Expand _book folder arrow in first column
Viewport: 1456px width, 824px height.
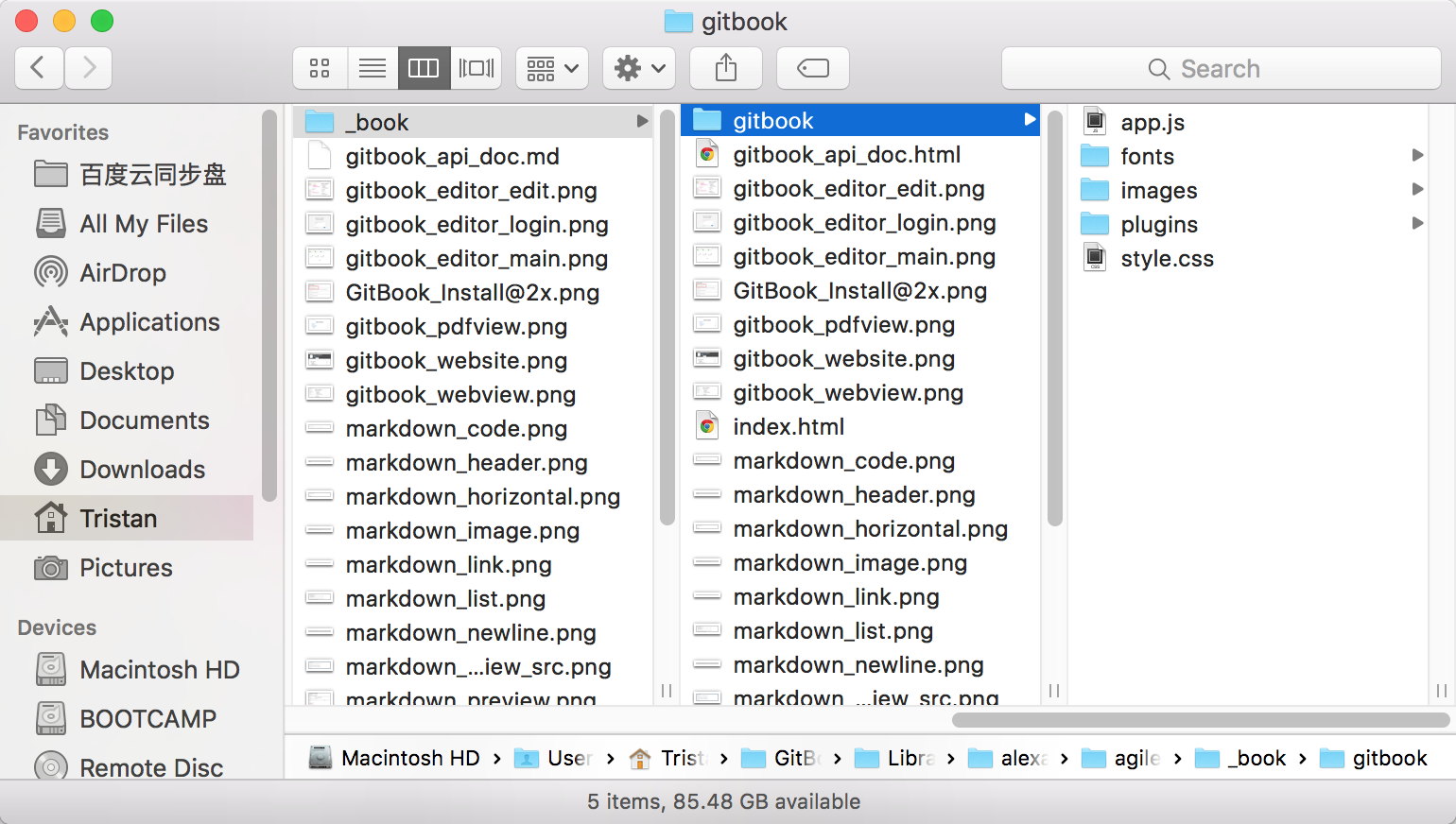[642, 122]
